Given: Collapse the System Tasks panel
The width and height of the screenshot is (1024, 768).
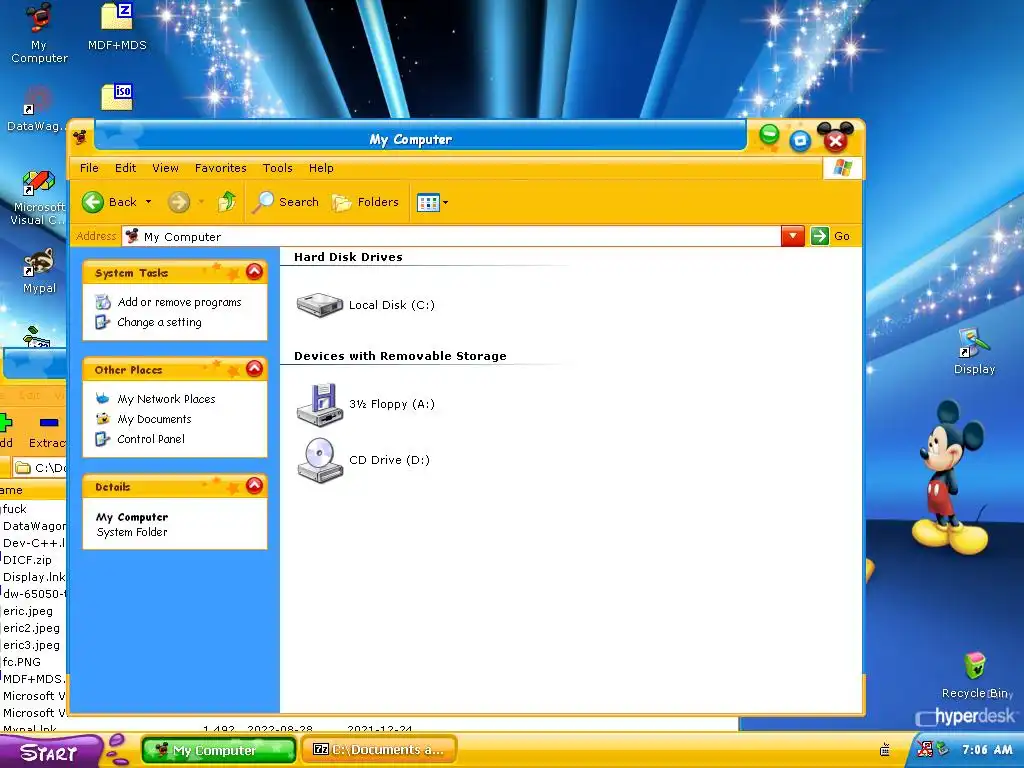Looking at the screenshot, I should 254,272.
